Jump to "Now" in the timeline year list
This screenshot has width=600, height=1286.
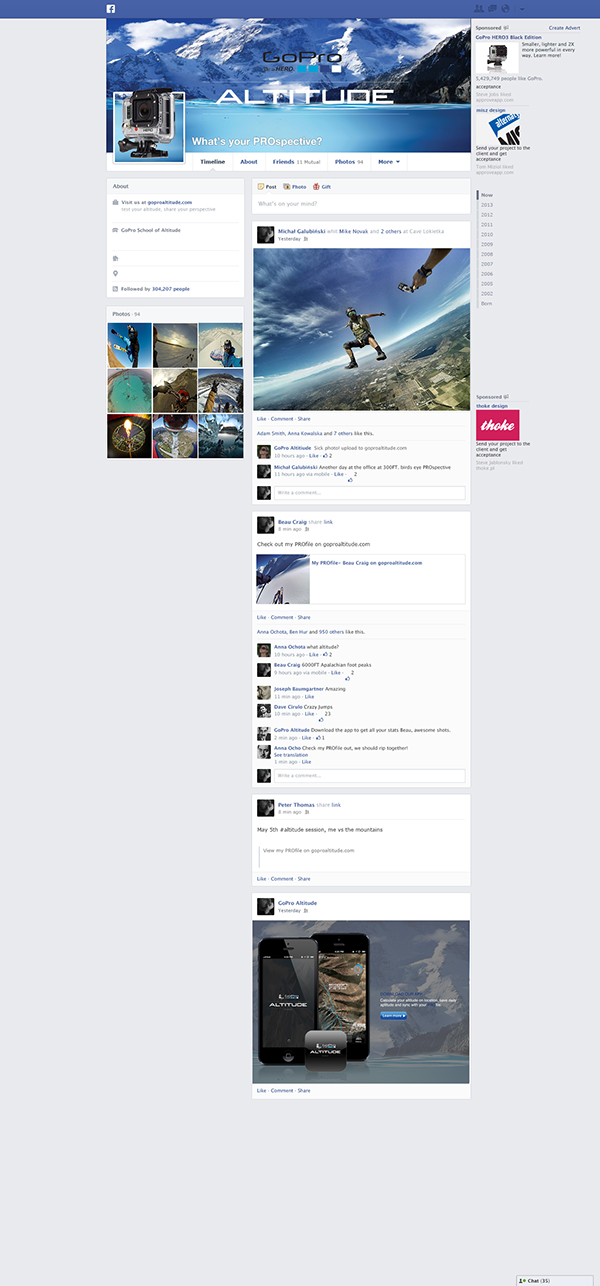click(487, 195)
